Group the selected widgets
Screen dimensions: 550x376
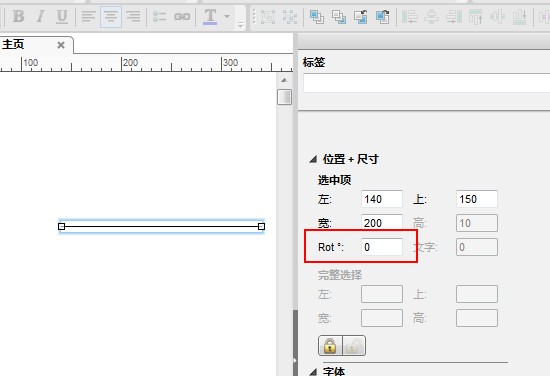[268, 16]
